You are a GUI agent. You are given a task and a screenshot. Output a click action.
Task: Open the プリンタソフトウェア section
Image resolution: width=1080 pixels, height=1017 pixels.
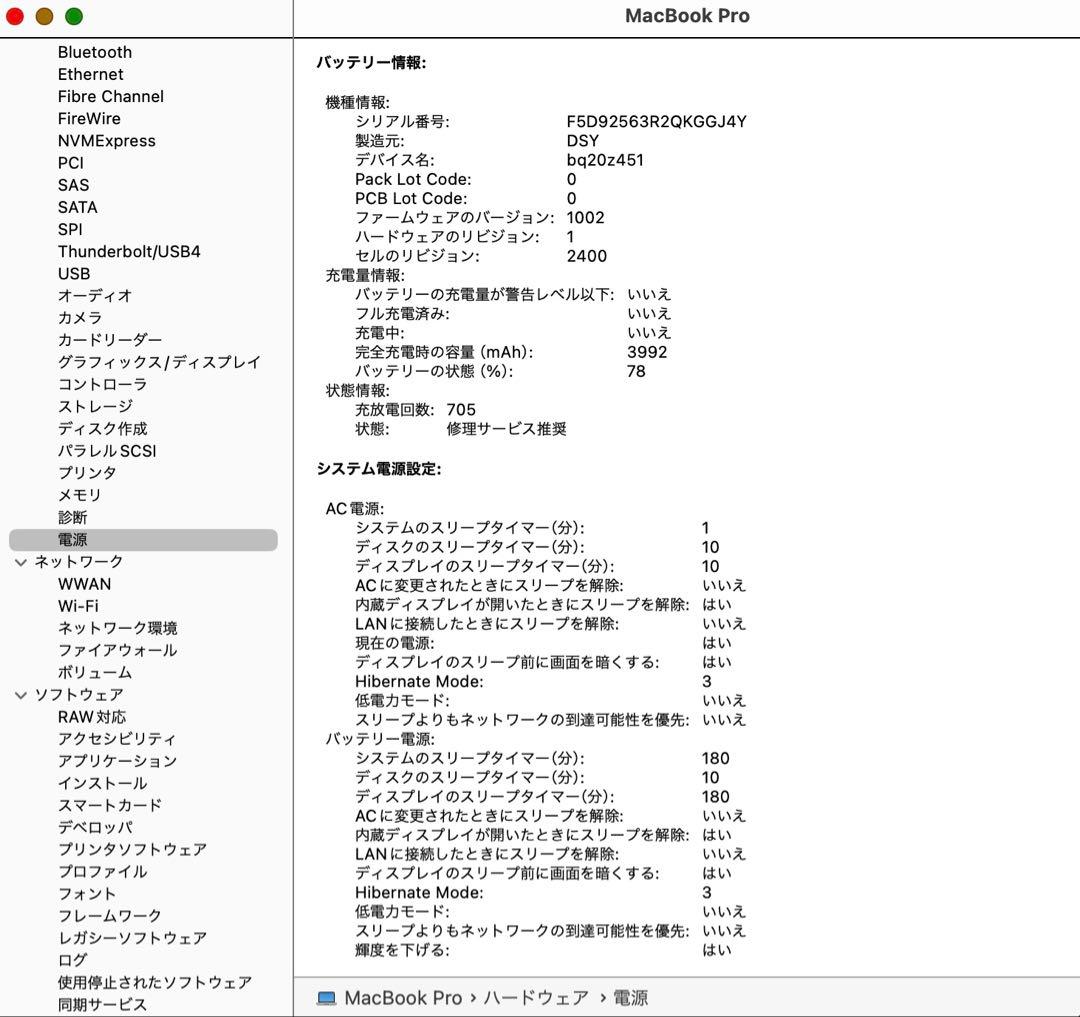tap(130, 849)
